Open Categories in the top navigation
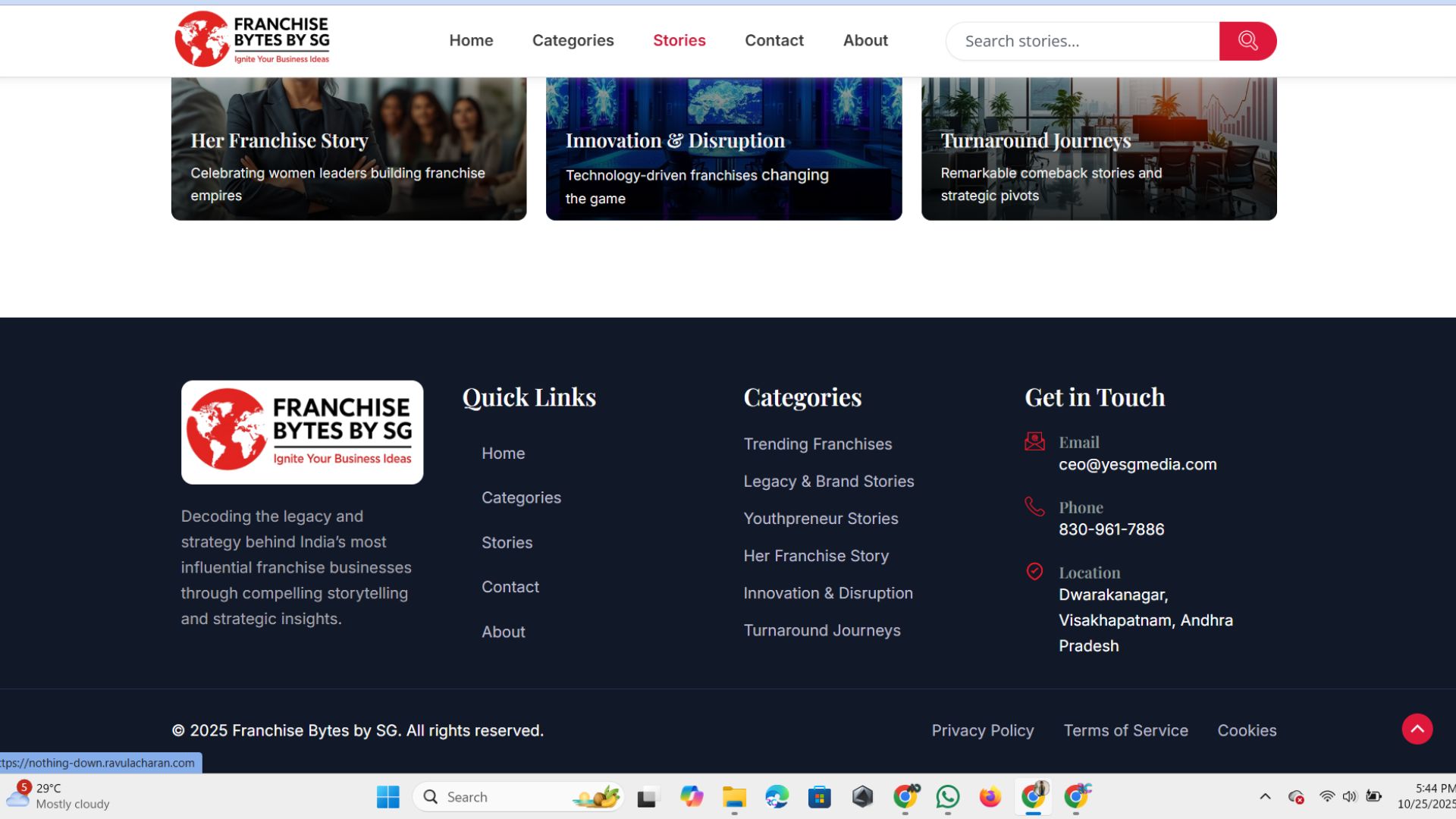 [573, 40]
